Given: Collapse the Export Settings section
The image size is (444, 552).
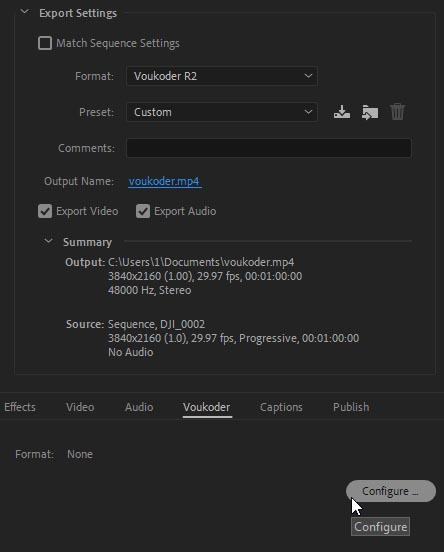Looking at the screenshot, I should [x=24, y=12].
